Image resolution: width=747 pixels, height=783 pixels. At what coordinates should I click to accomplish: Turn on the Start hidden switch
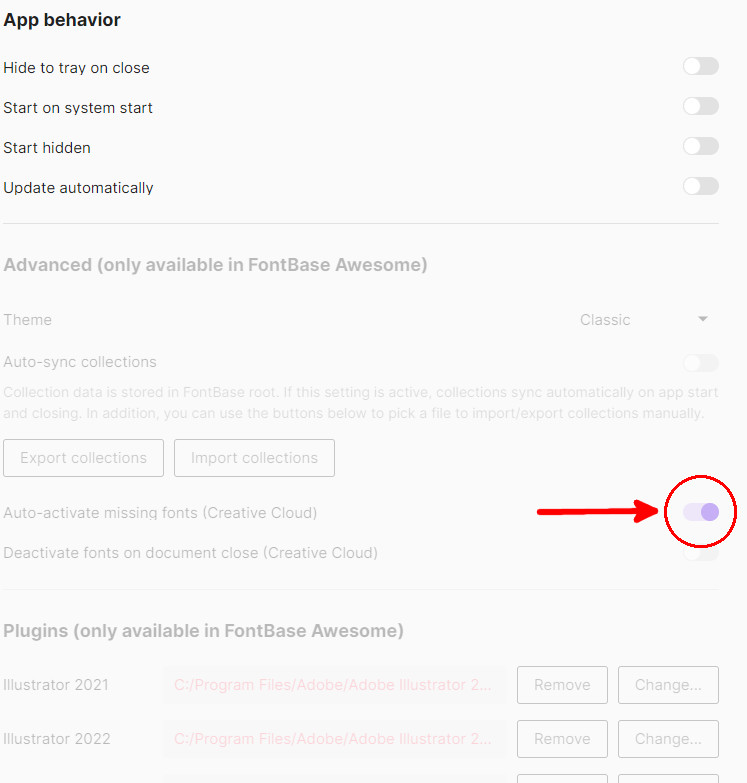click(x=700, y=147)
